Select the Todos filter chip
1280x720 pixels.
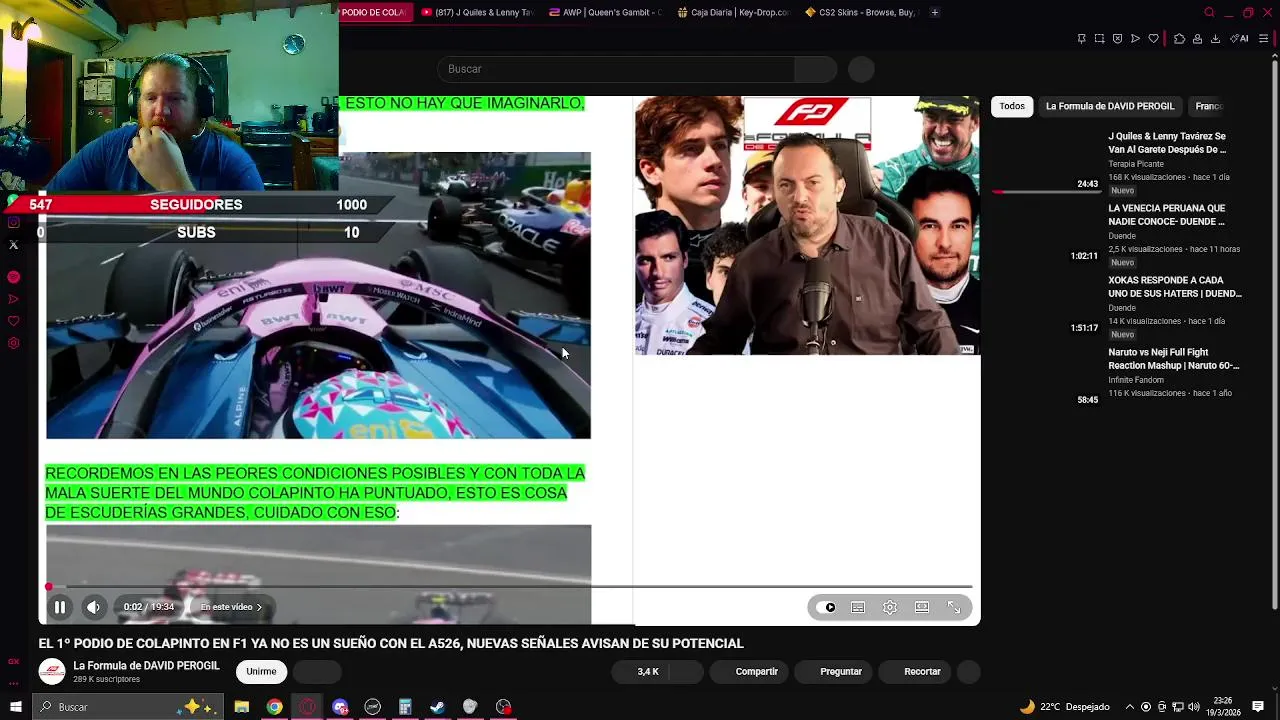click(x=1012, y=106)
